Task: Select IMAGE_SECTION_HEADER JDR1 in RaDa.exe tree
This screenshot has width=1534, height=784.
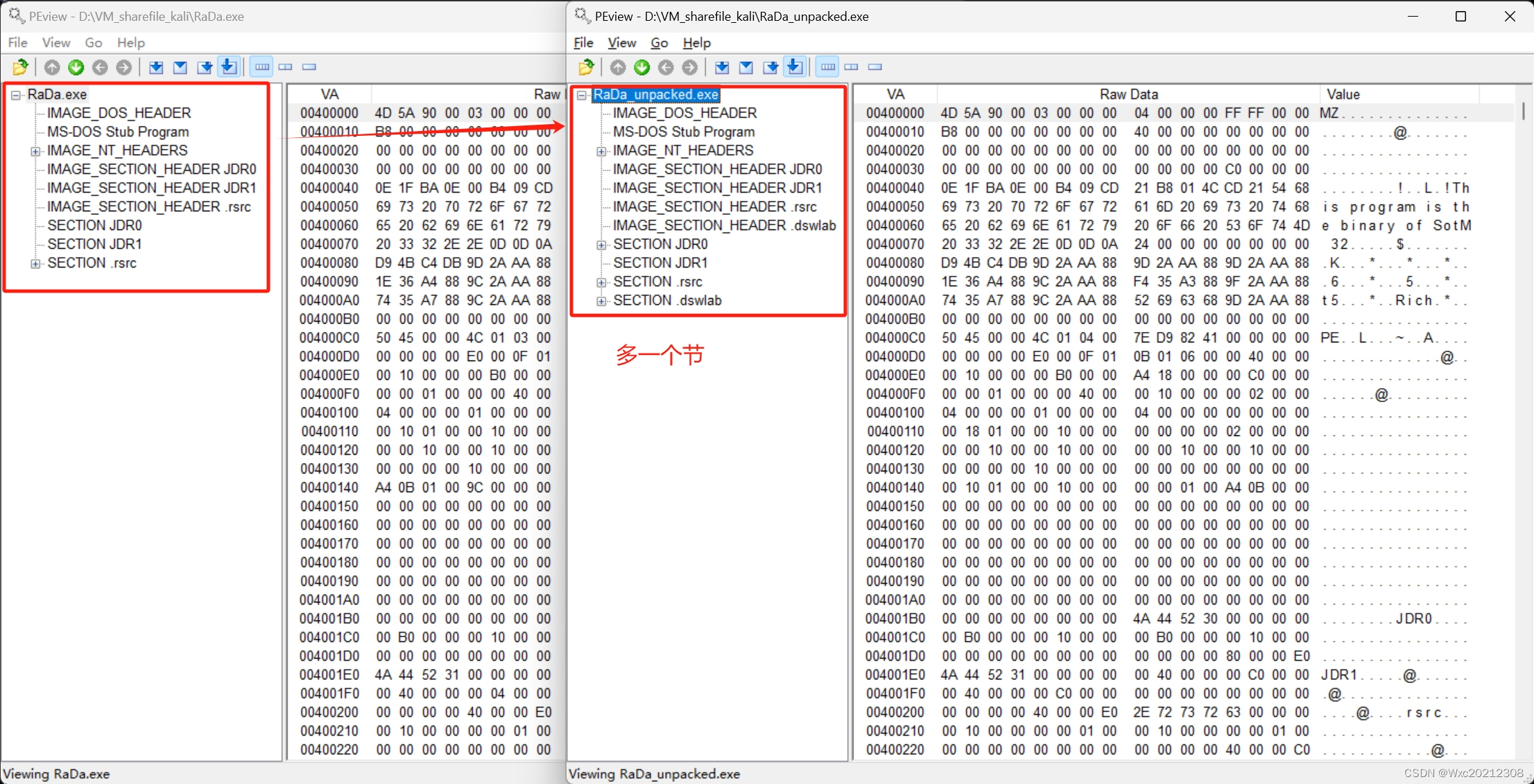Action: [x=152, y=188]
